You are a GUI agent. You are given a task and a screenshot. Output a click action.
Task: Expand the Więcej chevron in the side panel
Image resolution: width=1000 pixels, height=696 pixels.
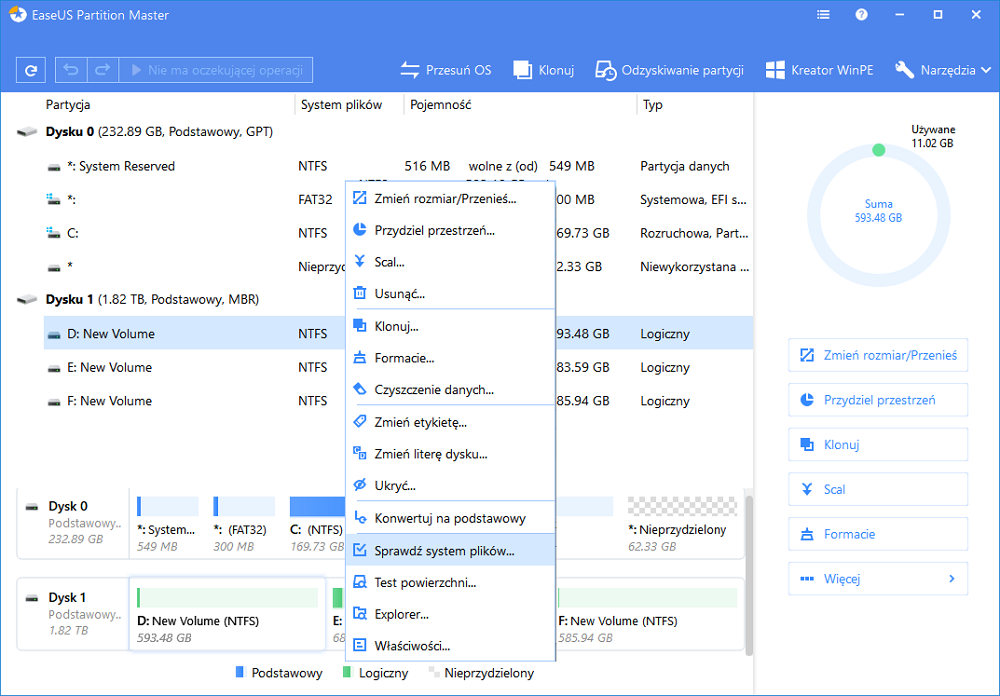click(x=952, y=579)
